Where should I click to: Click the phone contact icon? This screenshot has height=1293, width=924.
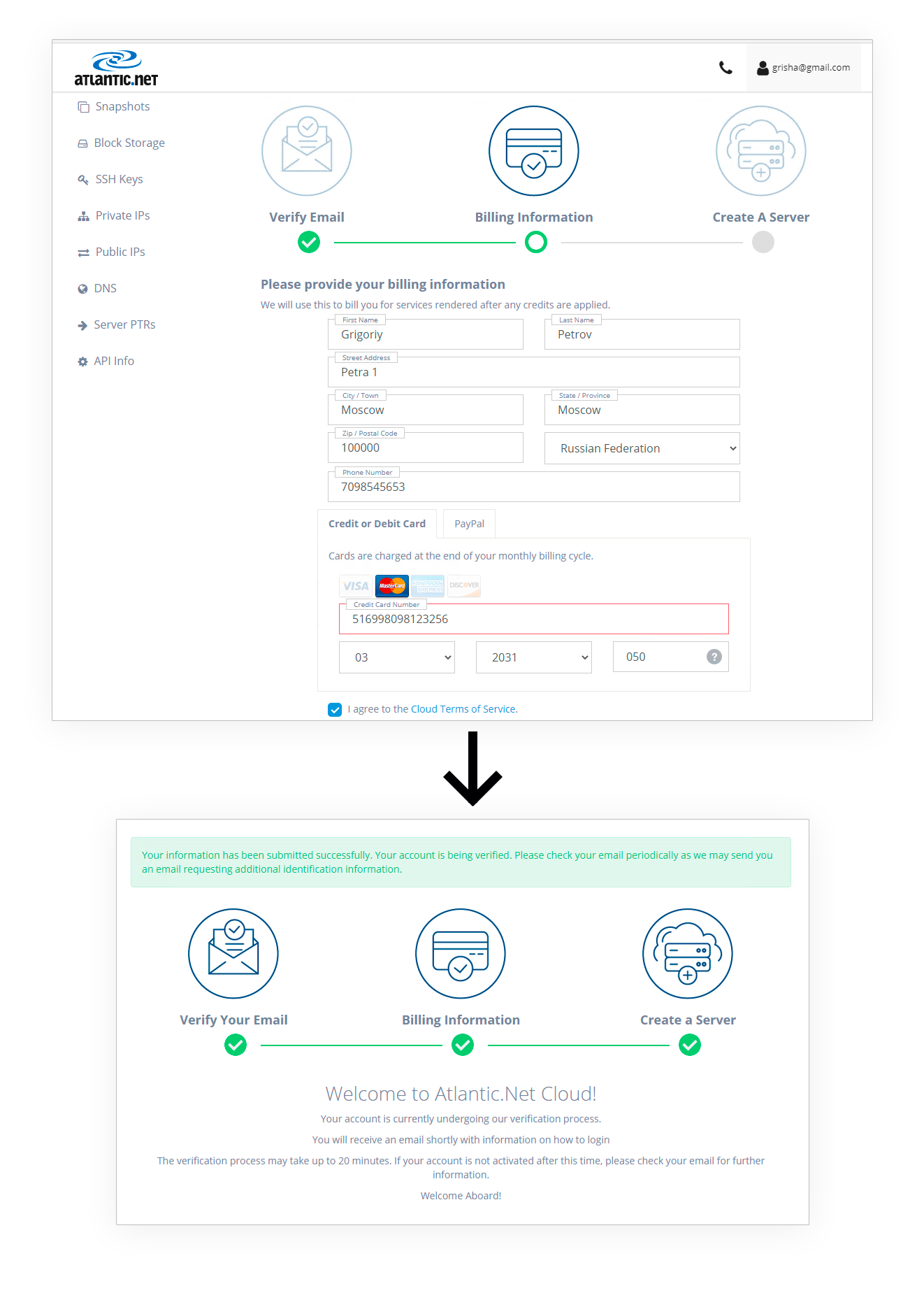[726, 68]
